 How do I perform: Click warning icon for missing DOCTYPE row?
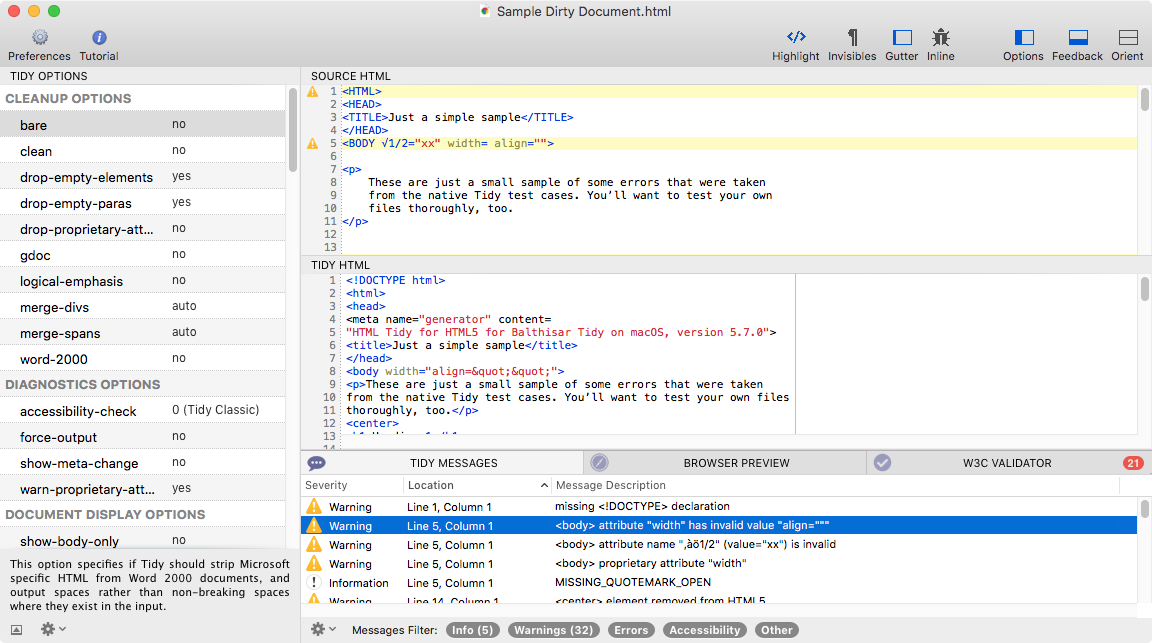coord(314,506)
